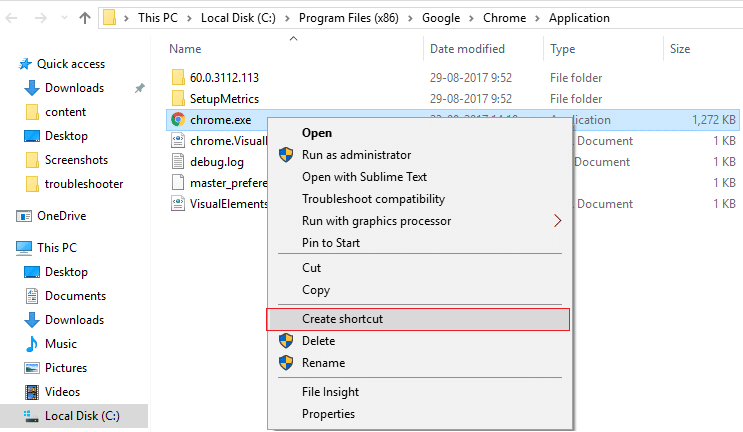
Task: Click the Local Disk (C:) drive icon
Action: click(31, 416)
